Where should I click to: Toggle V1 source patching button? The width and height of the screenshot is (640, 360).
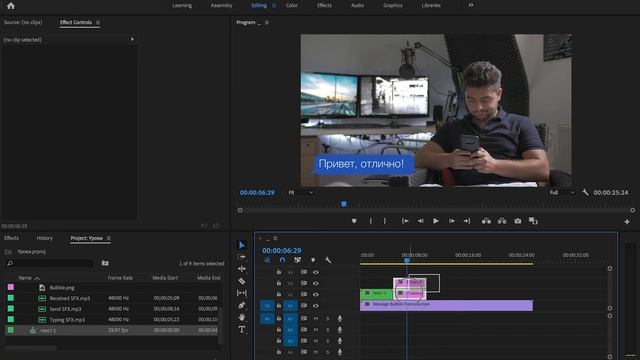tap(267, 305)
